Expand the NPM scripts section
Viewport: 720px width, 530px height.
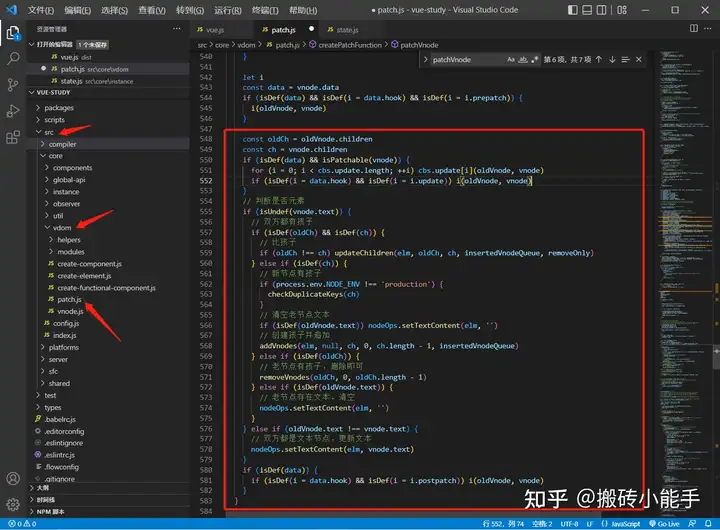pyautogui.click(x=50, y=512)
